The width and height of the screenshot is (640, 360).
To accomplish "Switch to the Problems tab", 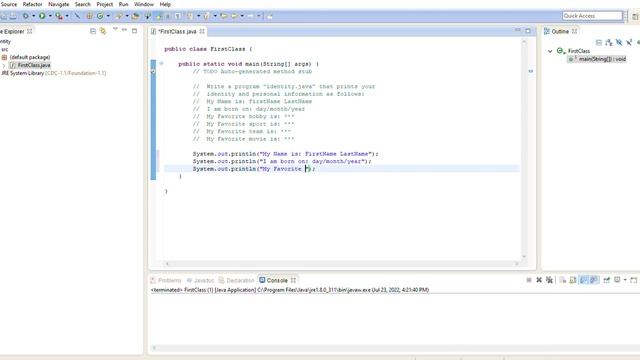I will [166, 280].
